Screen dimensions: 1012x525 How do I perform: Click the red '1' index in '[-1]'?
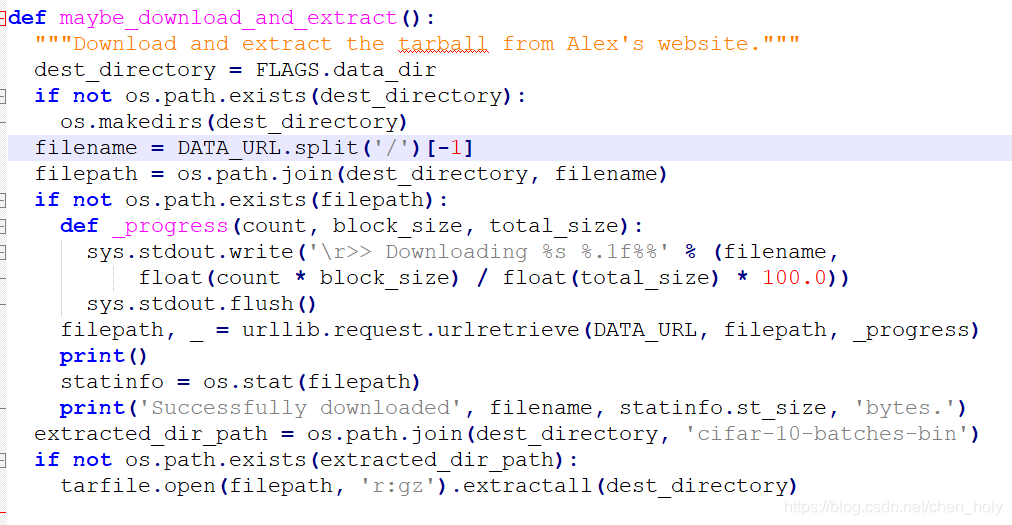click(x=456, y=148)
